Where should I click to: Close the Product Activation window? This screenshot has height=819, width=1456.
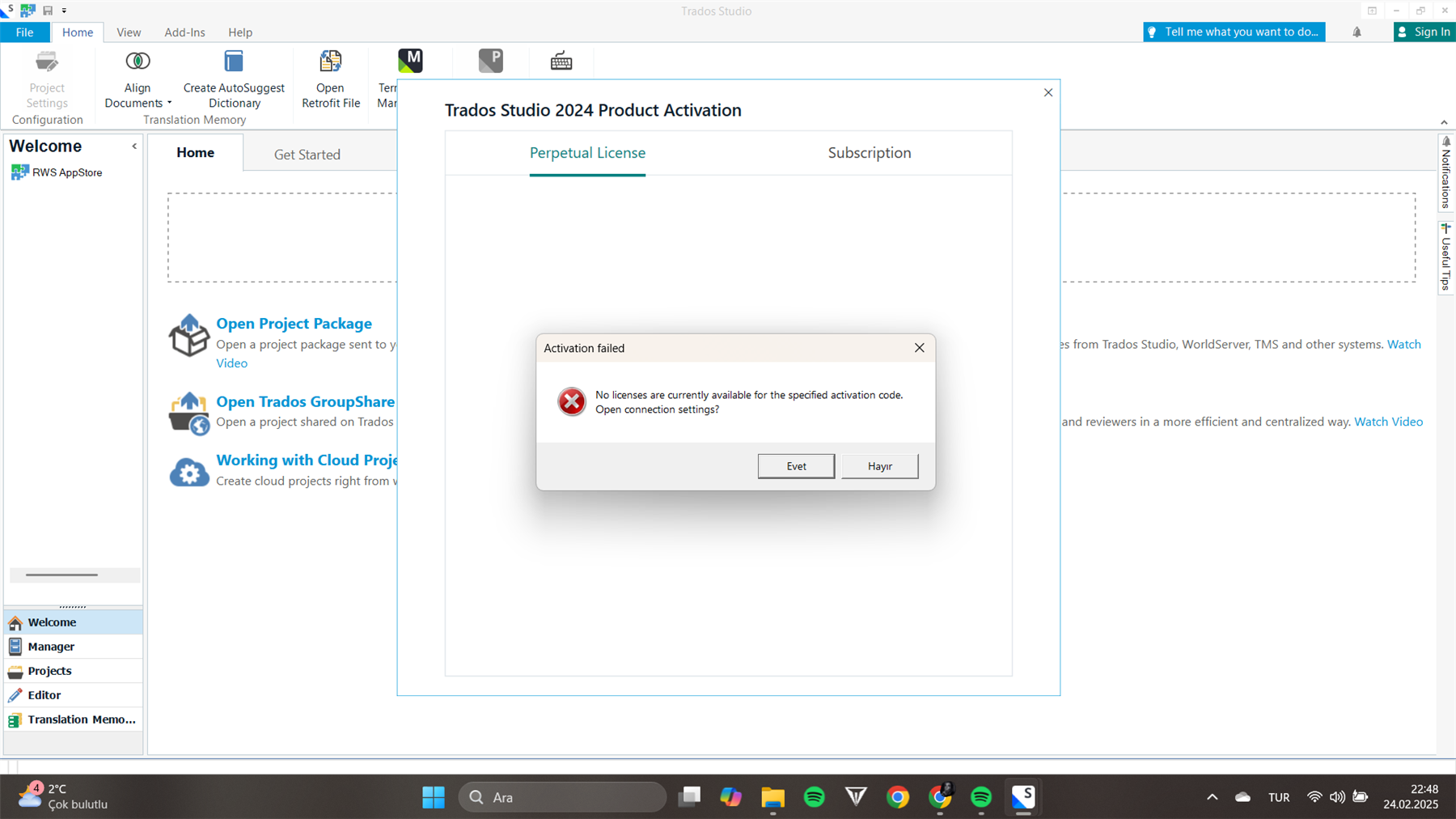coord(1048,93)
